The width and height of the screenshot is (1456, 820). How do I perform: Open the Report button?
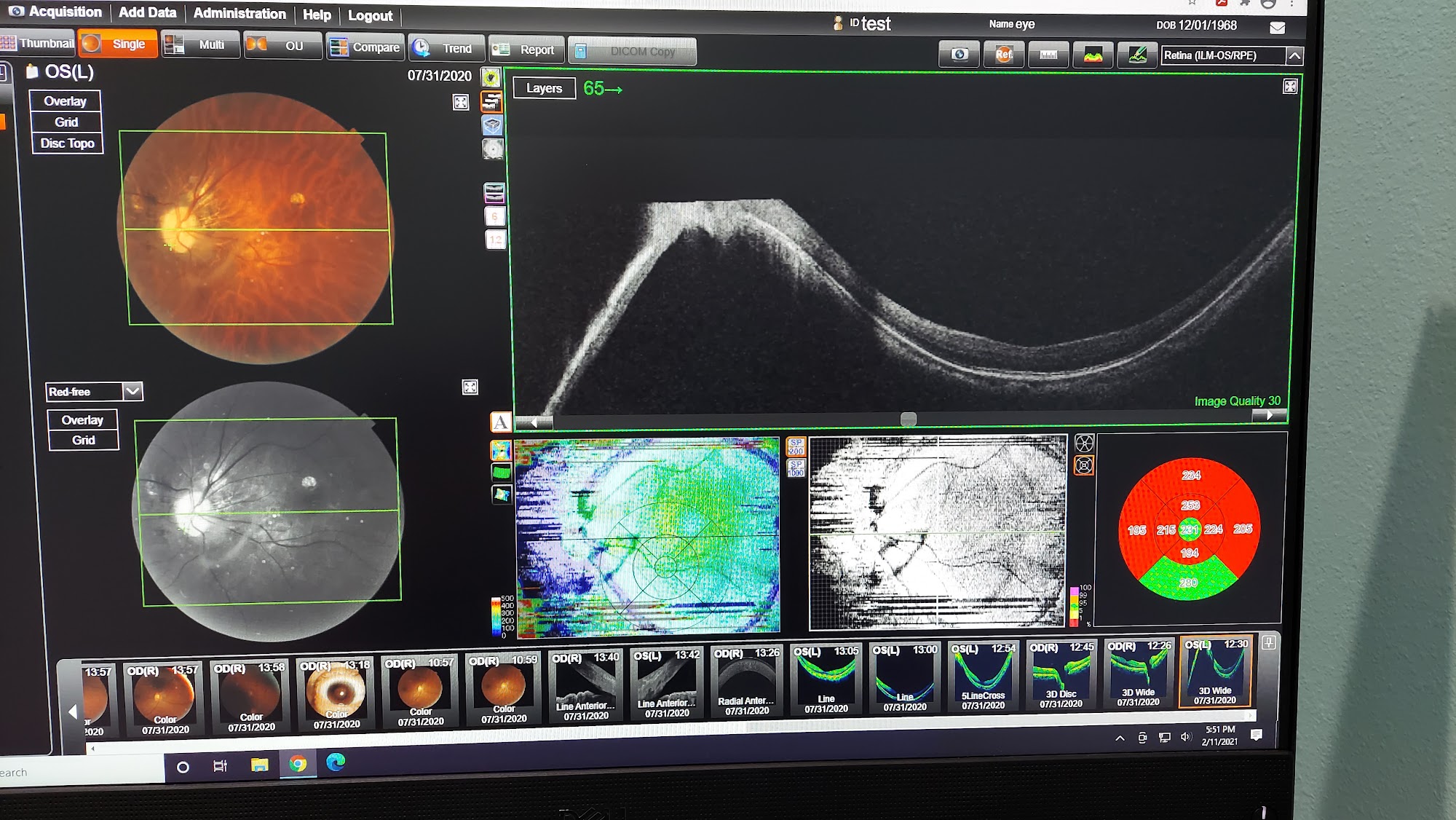(x=526, y=50)
